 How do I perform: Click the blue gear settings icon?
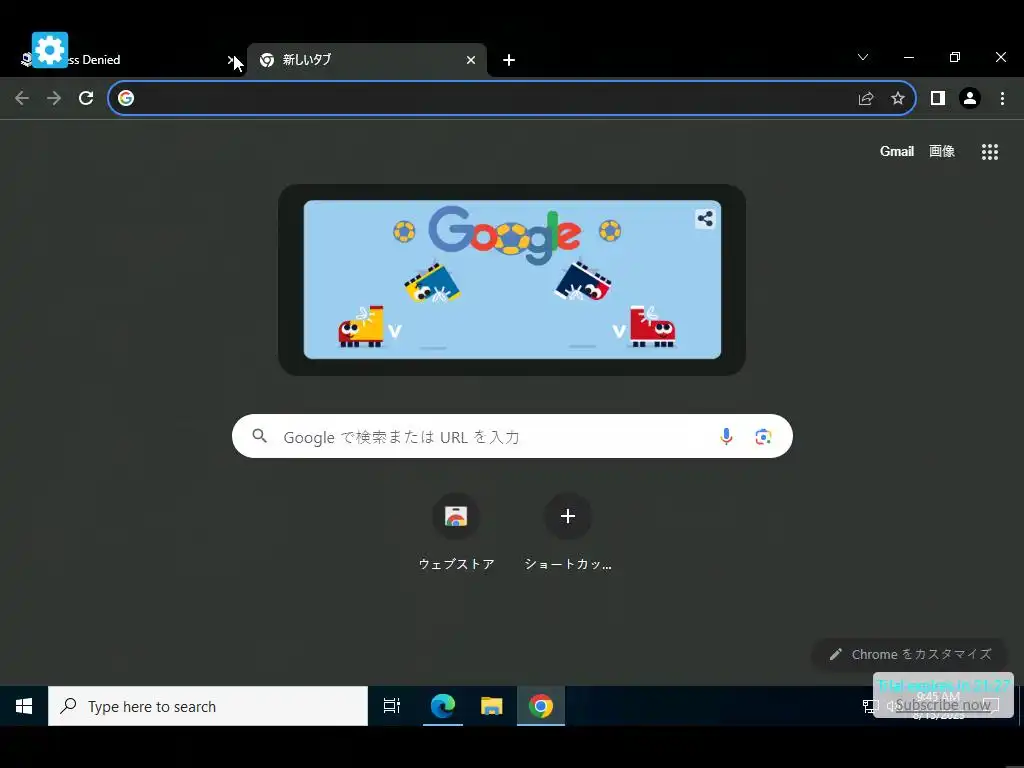tap(50, 50)
